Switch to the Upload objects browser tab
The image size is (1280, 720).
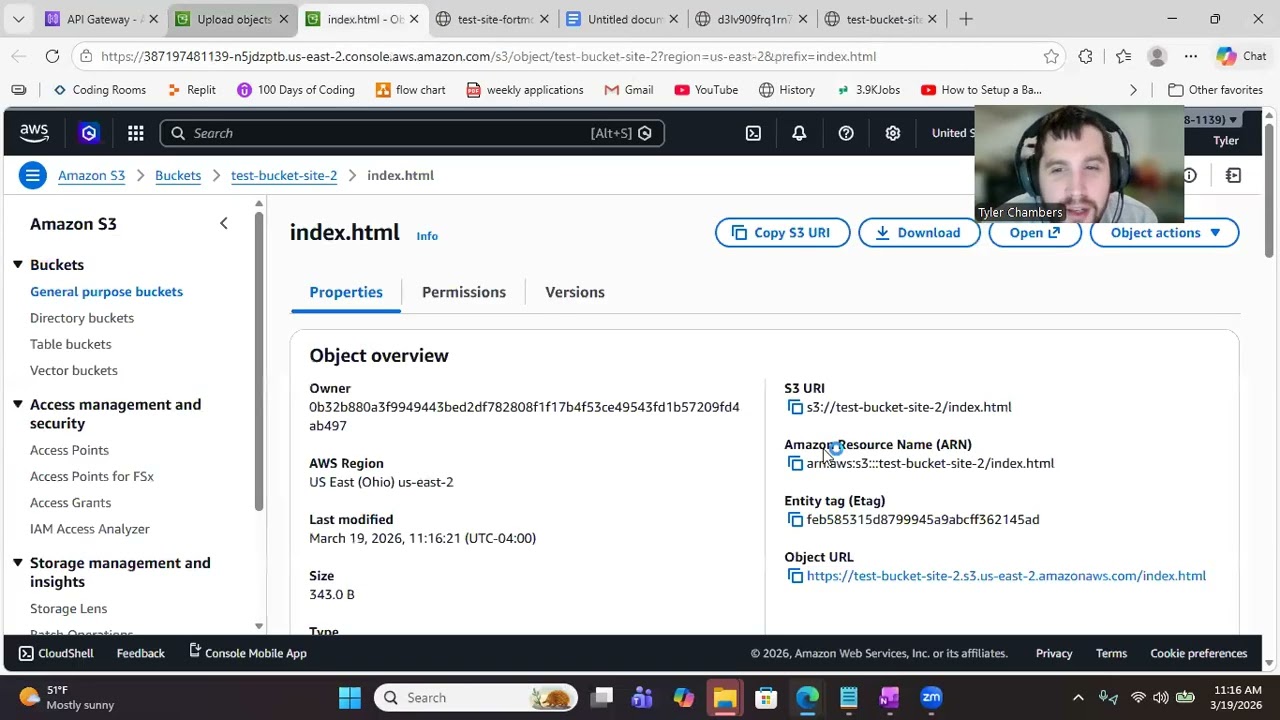[x=232, y=19]
